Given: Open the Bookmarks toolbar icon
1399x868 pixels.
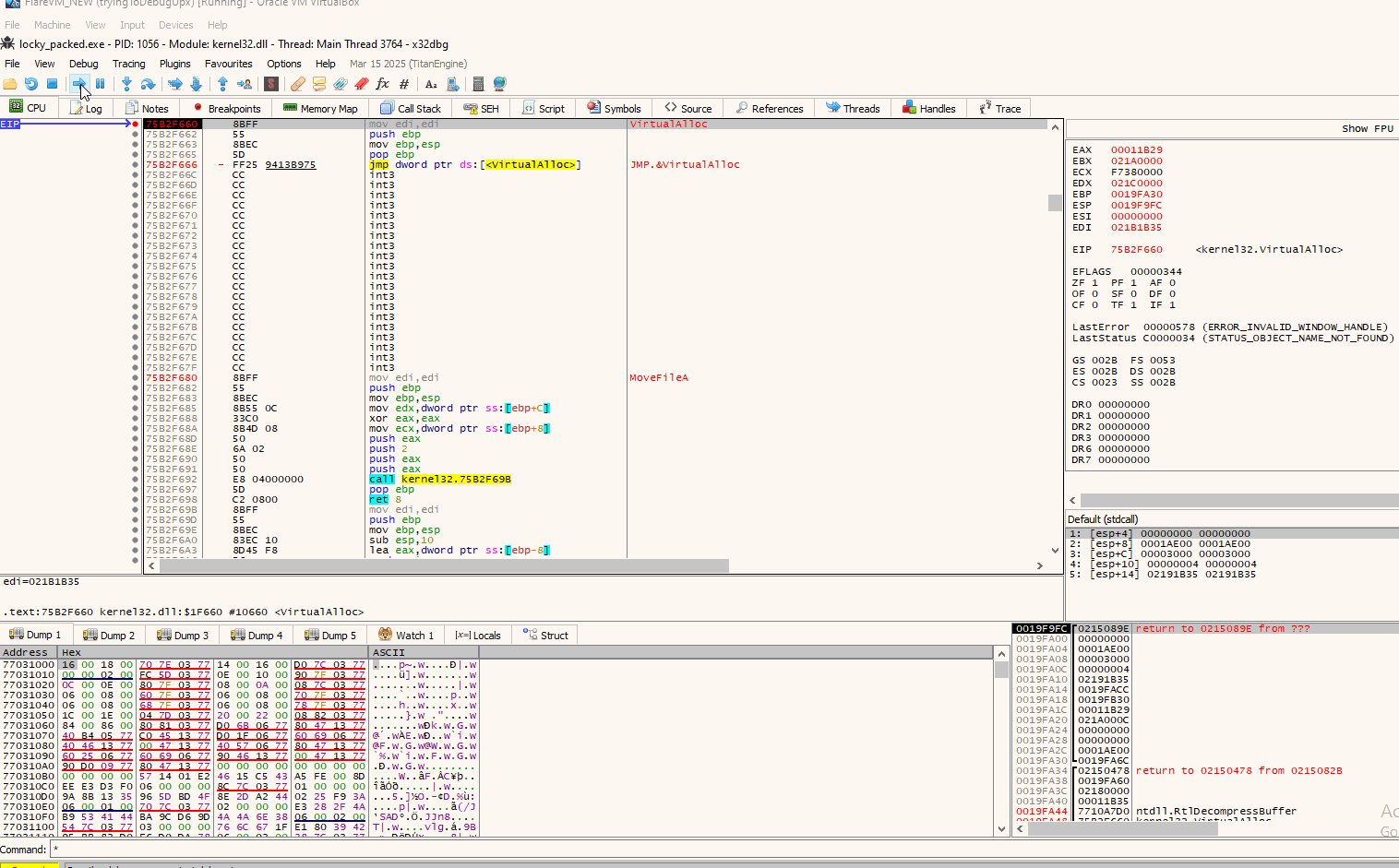Looking at the screenshot, I should pyautogui.click(x=362, y=84).
